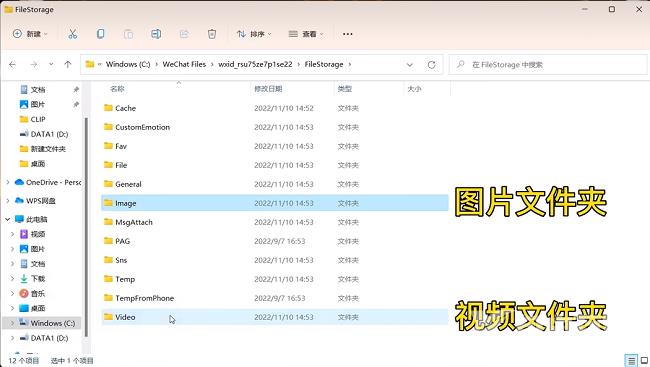The width and height of the screenshot is (650, 367).
Task: Click the navigation pane scrollbar
Action: click(x=86, y=226)
